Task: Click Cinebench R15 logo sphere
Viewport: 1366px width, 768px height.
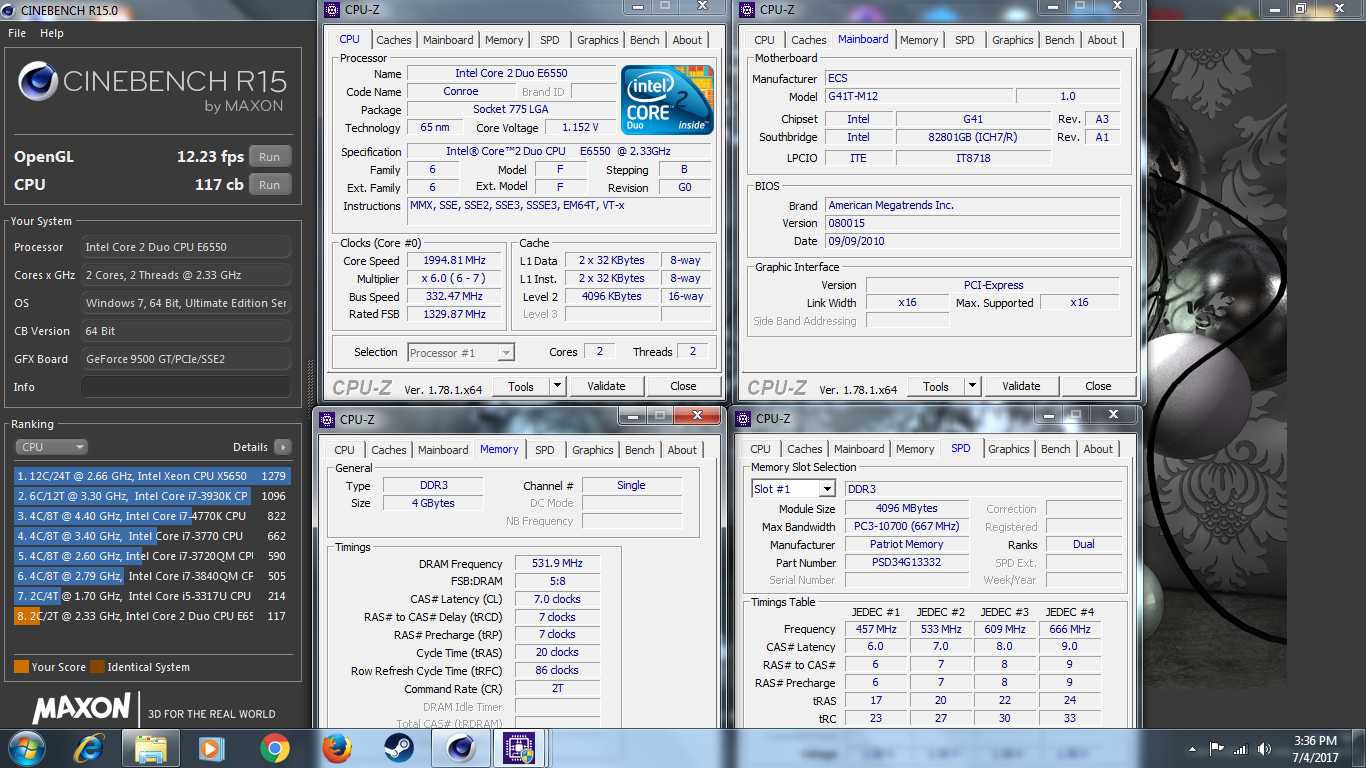Action: coord(38,82)
